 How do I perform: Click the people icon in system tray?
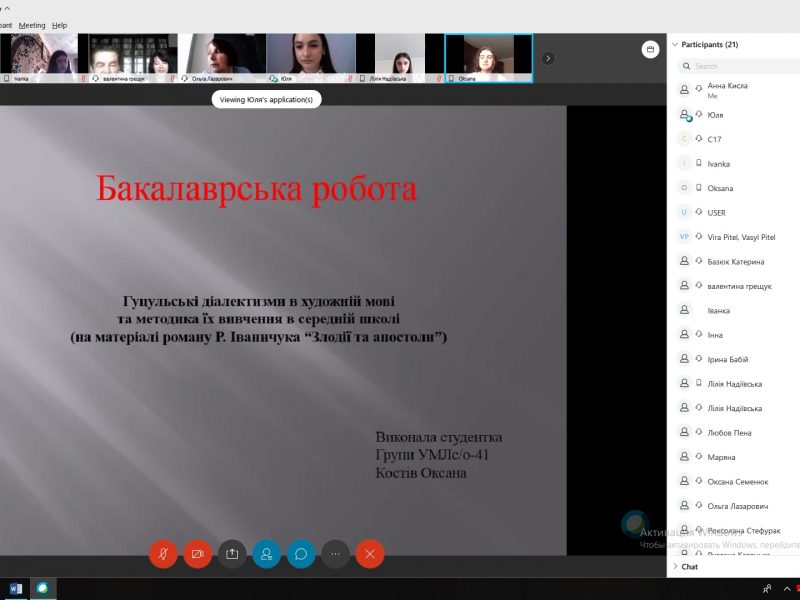(767, 588)
